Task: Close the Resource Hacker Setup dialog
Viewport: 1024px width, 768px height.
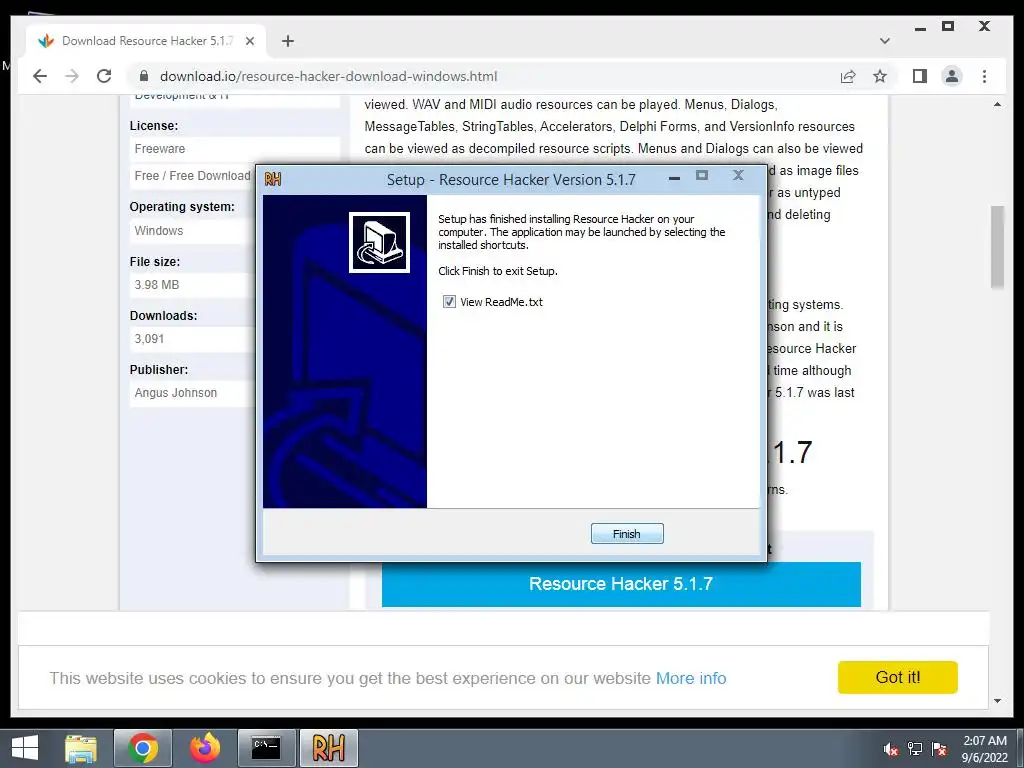Action: [x=738, y=175]
